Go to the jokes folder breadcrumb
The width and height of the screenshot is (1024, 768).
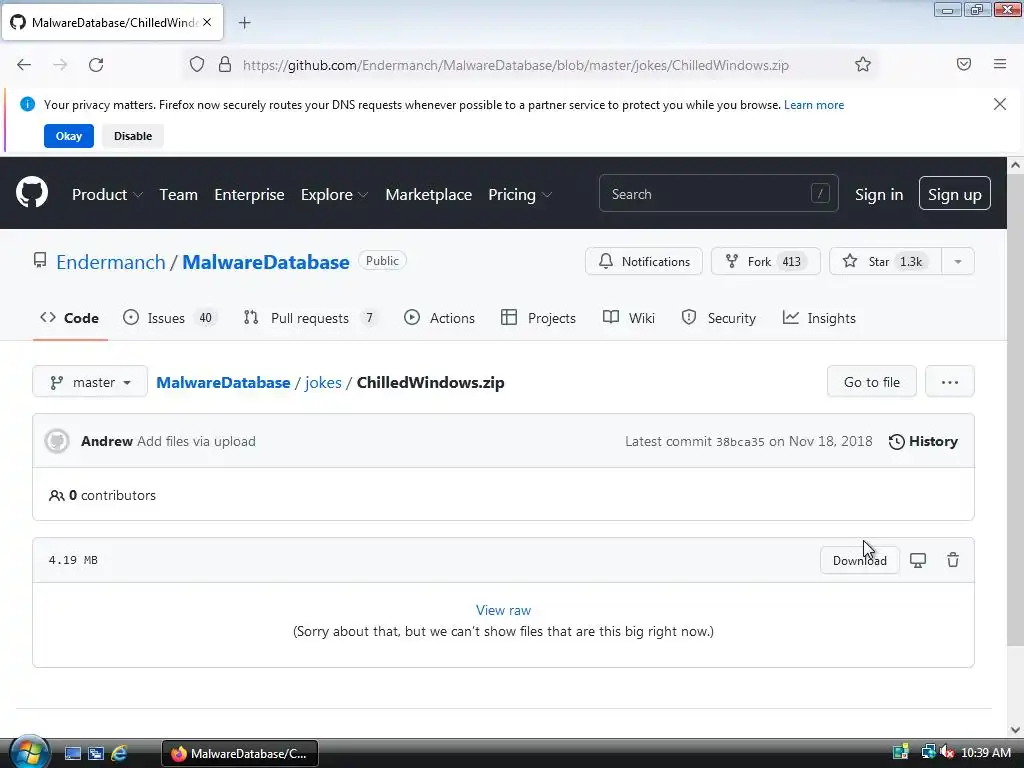tap(323, 382)
